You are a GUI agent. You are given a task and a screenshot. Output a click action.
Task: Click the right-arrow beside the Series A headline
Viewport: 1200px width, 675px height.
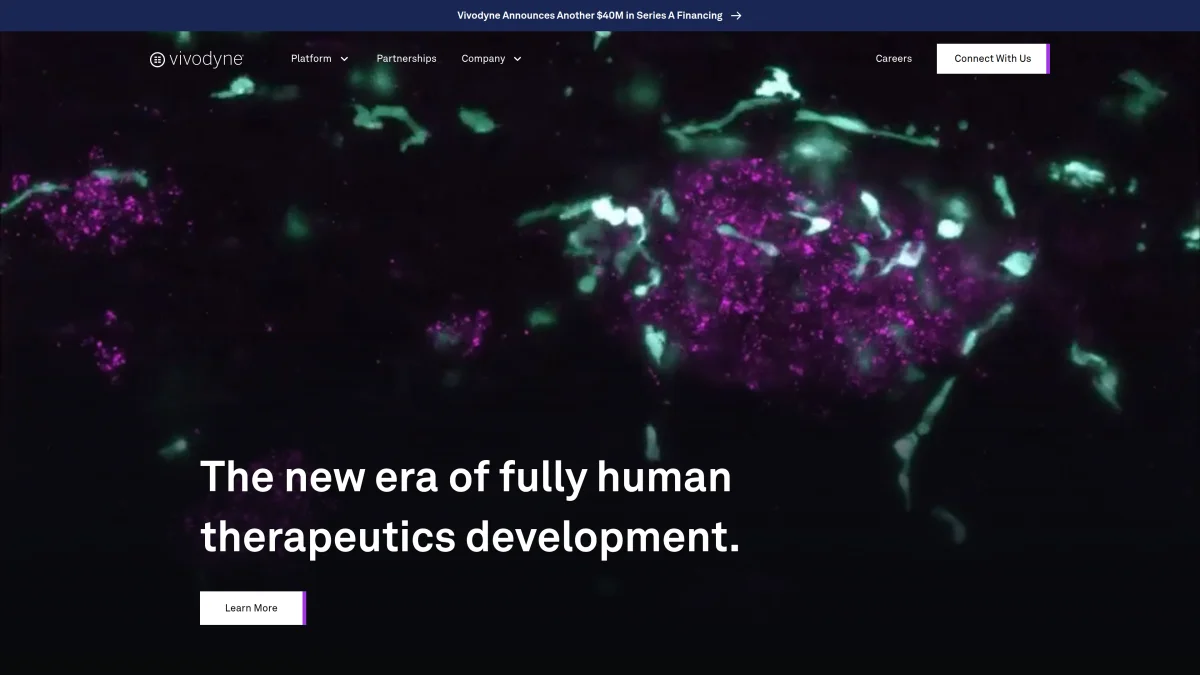(736, 16)
